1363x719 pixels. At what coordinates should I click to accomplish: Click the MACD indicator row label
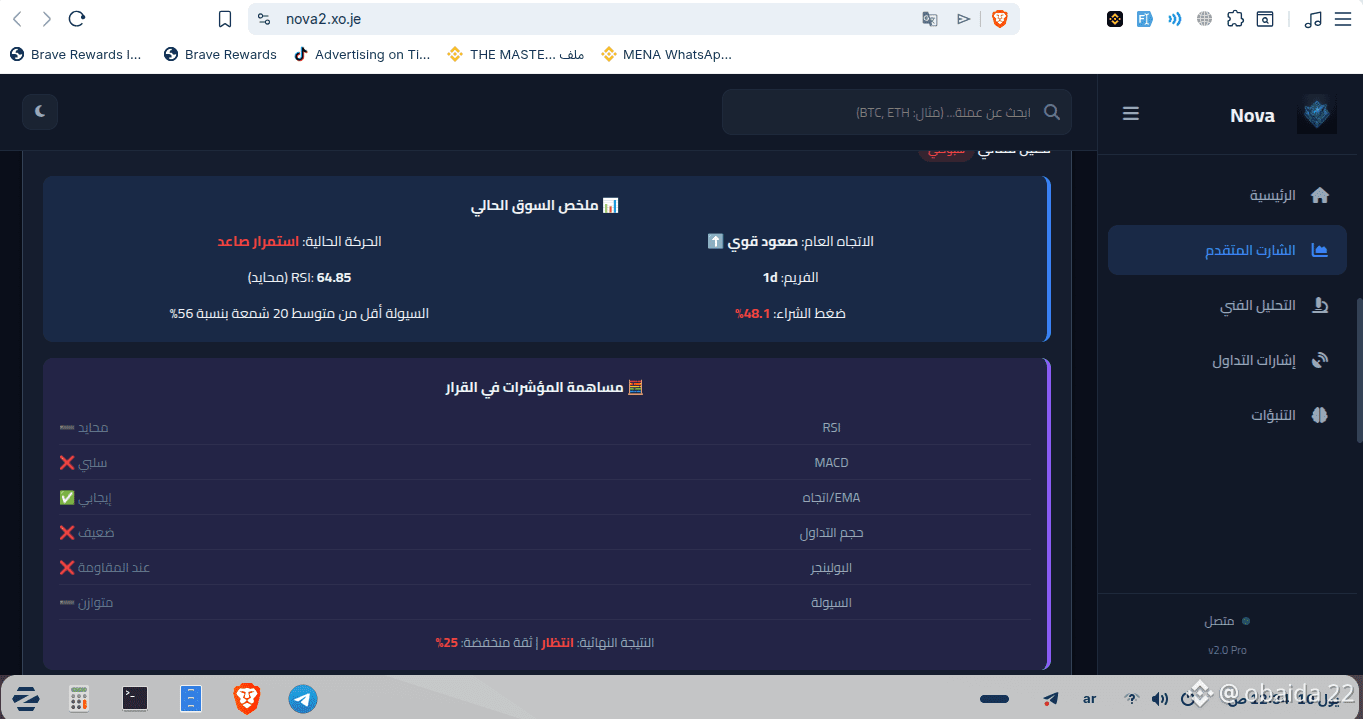[831, 462]
